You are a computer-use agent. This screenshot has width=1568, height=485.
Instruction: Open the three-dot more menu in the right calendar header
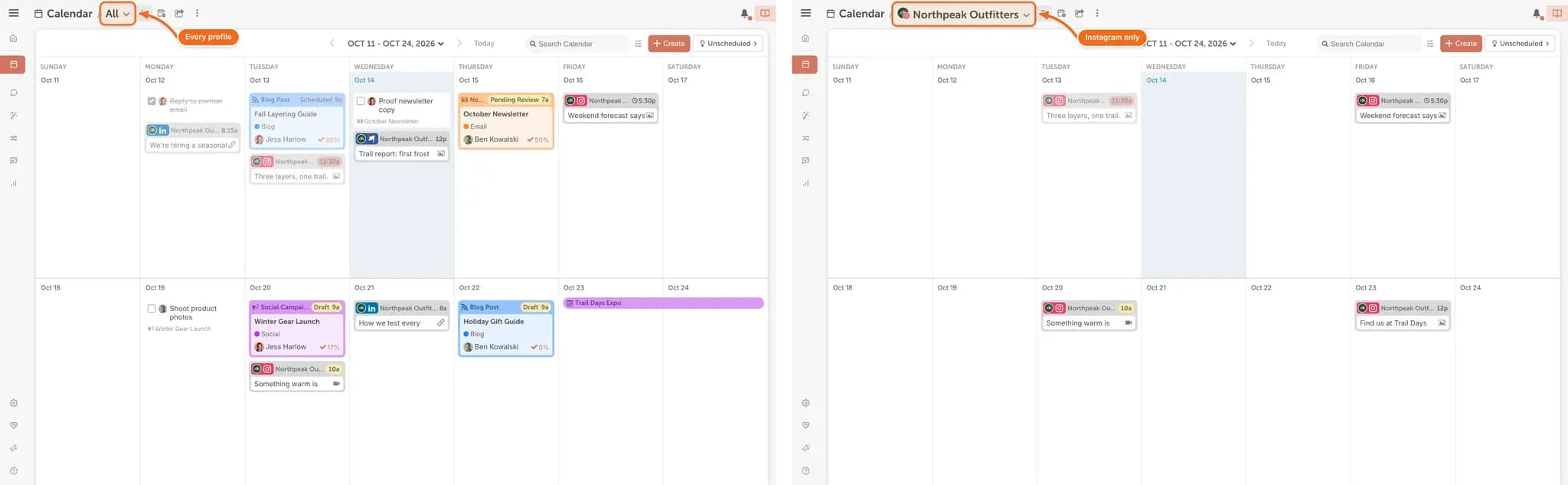pos(1097,13)
